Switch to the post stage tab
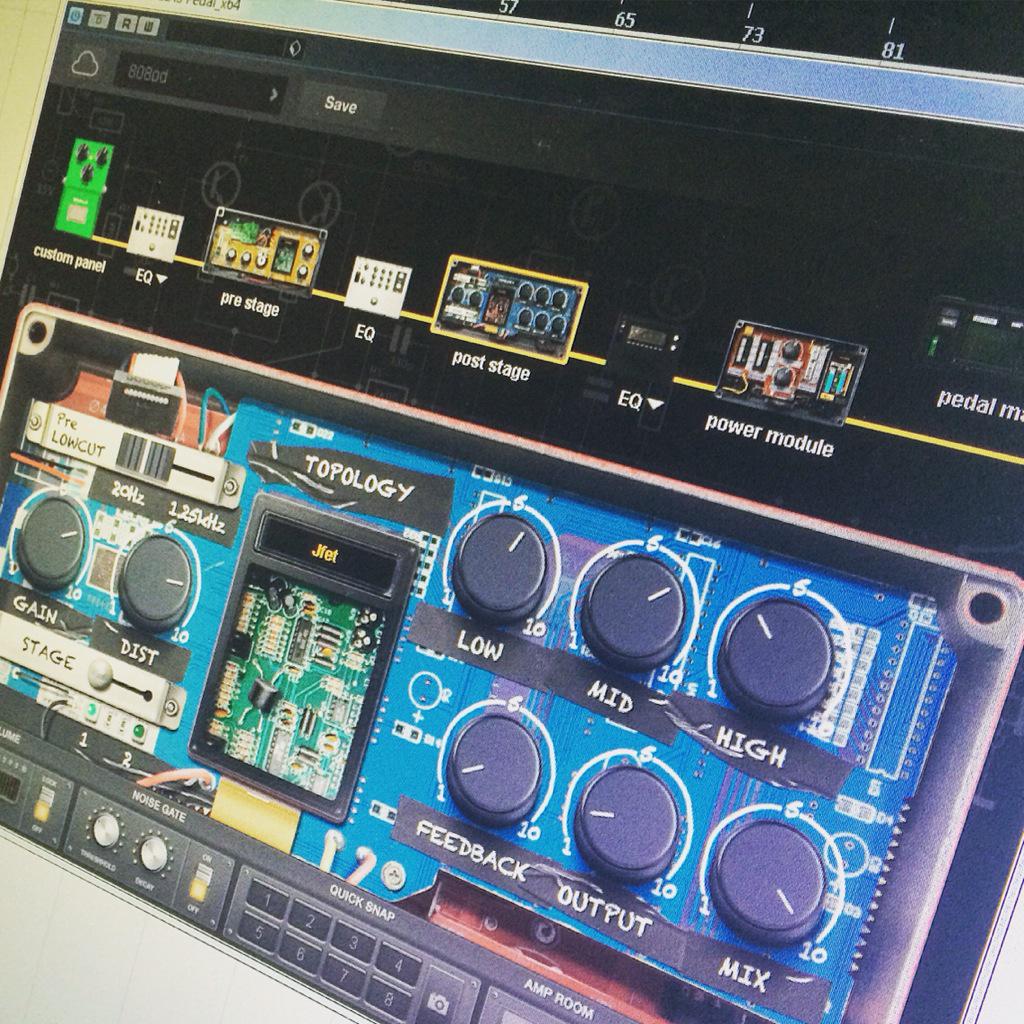The width and height of the screenshot is (1024, 1024). coord(490,366)
